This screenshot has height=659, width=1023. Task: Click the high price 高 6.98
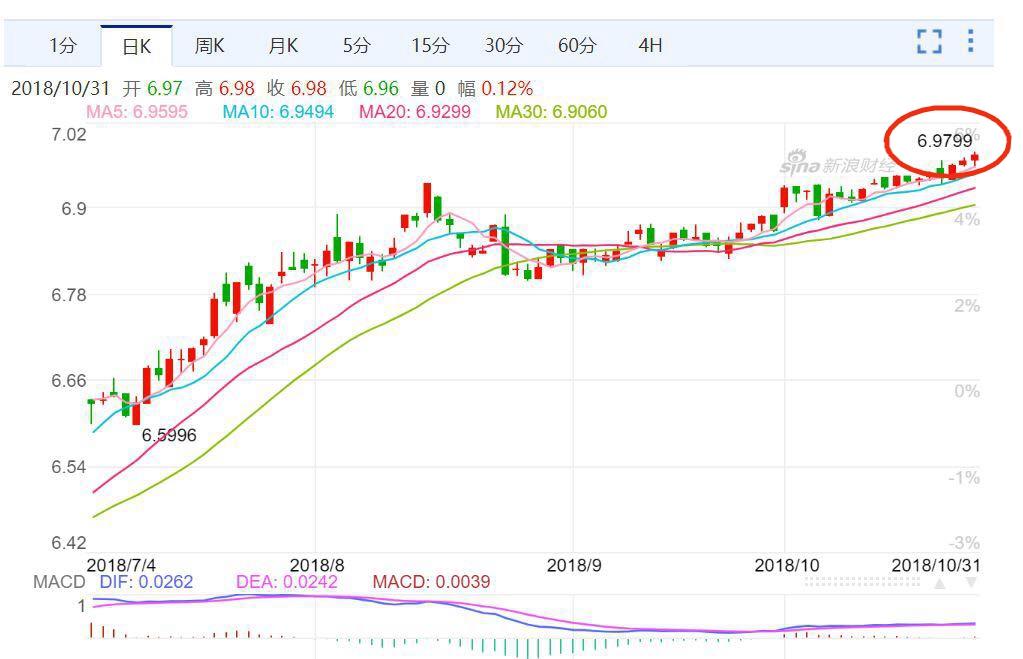click(x=225, y=88)
